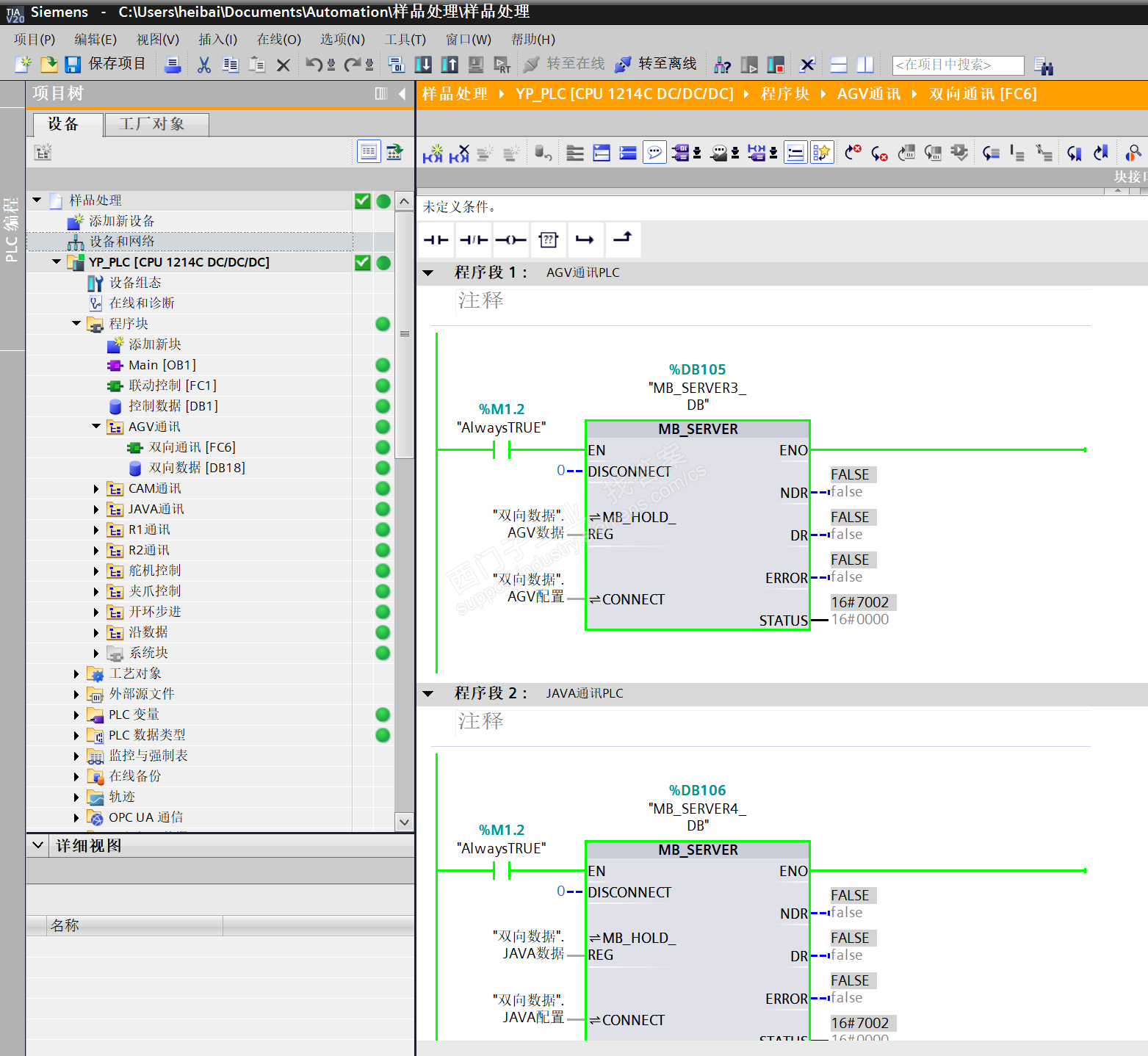Toggle the favorites display button in editor

coord(821,153)
